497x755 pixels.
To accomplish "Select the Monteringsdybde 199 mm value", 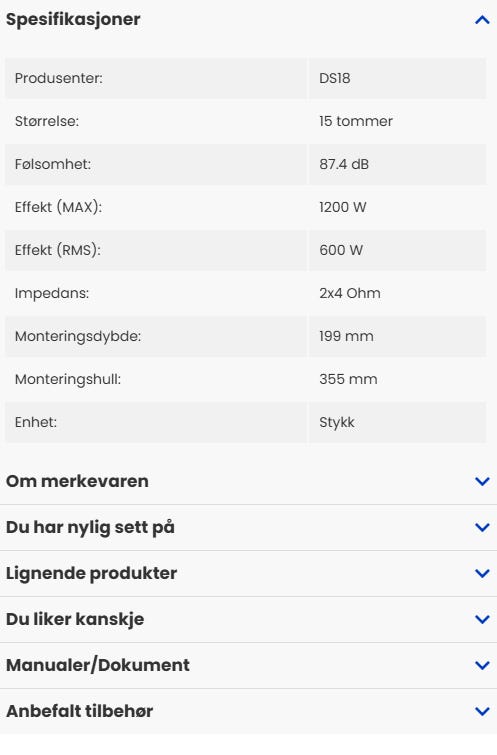I will coord(346,336).
